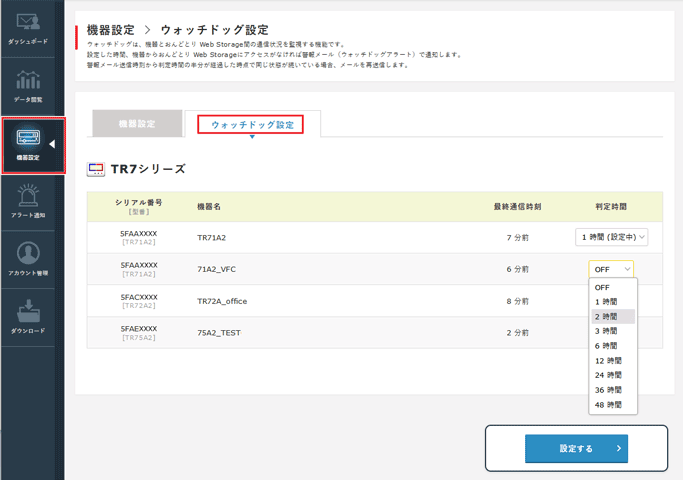Switch to the 機器設定 tab
Image resolution: width=683 pixels, height=480 pixels.
coord(137,124)
